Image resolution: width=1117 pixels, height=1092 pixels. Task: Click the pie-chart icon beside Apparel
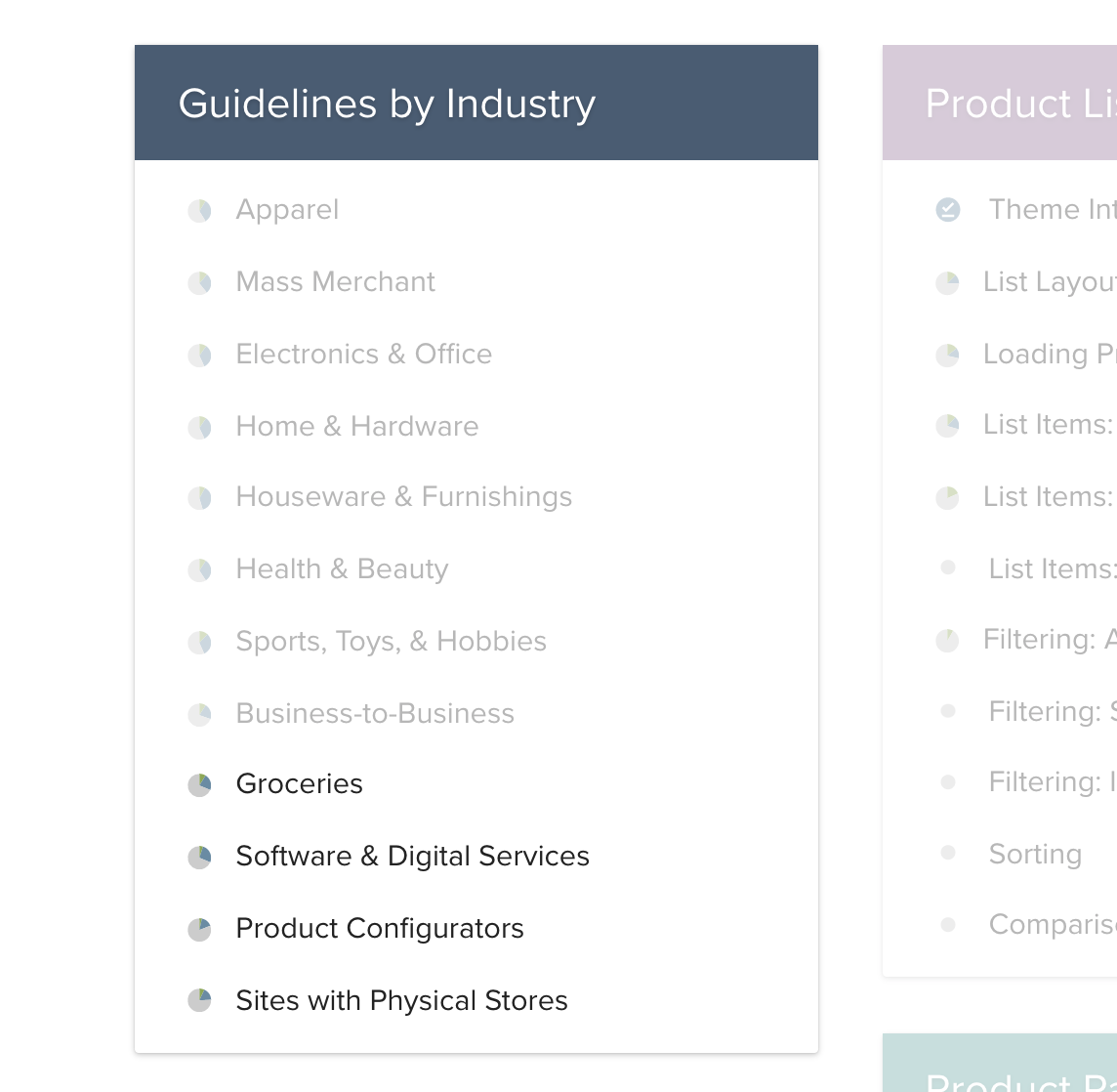click(200, 211)
